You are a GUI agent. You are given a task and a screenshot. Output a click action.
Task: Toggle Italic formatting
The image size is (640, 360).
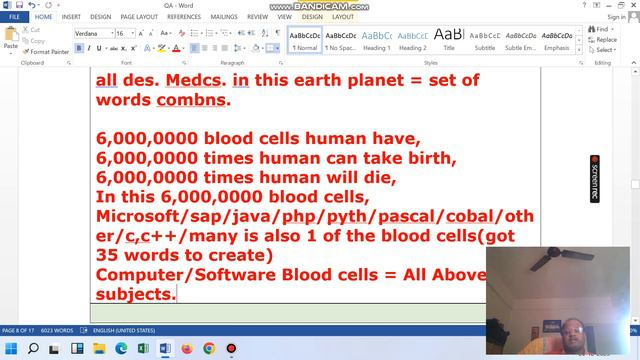(x=89, y=49)
